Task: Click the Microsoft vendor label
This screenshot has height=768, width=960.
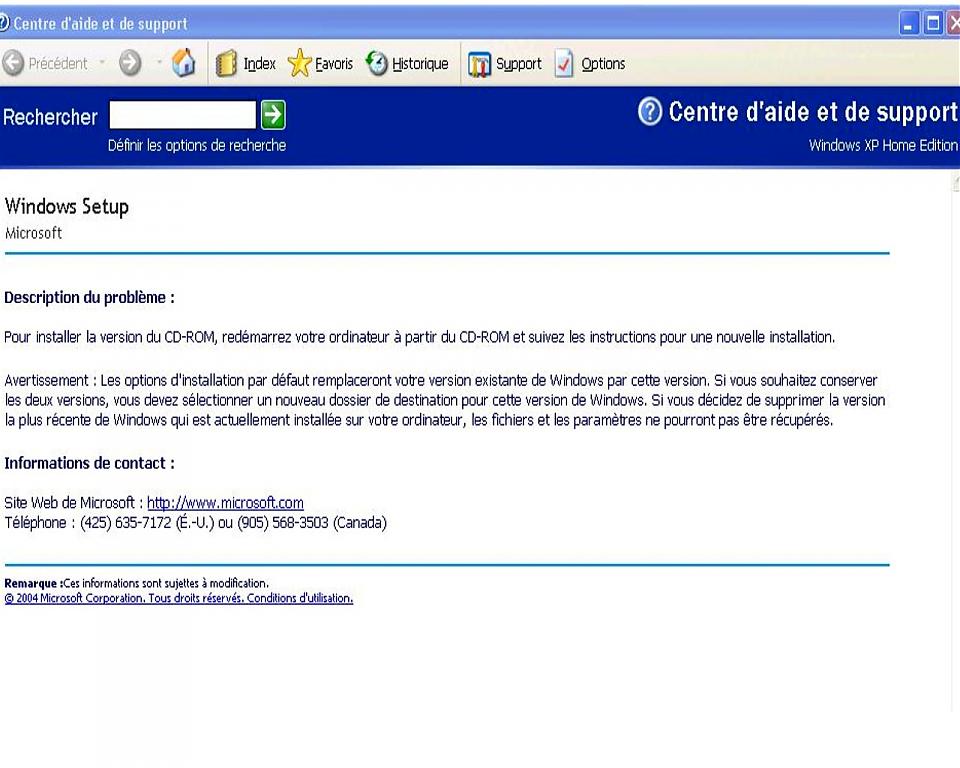Action: point(34,233)
